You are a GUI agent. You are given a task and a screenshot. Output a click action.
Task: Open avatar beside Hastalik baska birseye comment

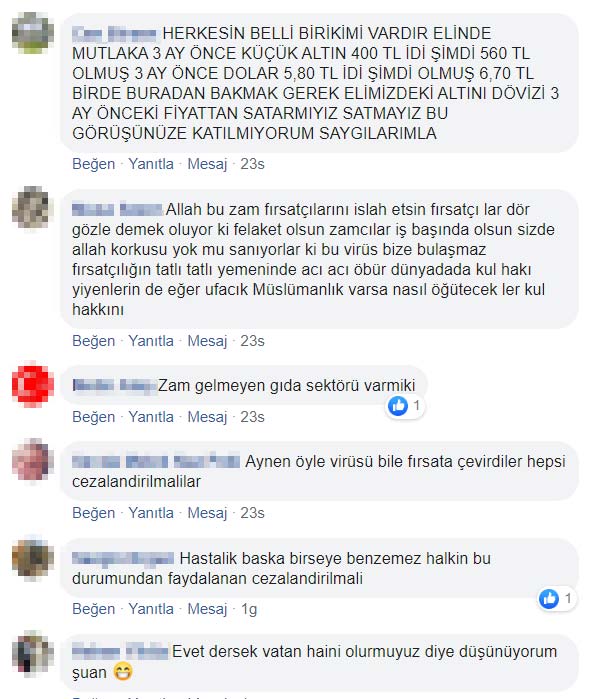(33, 558)
